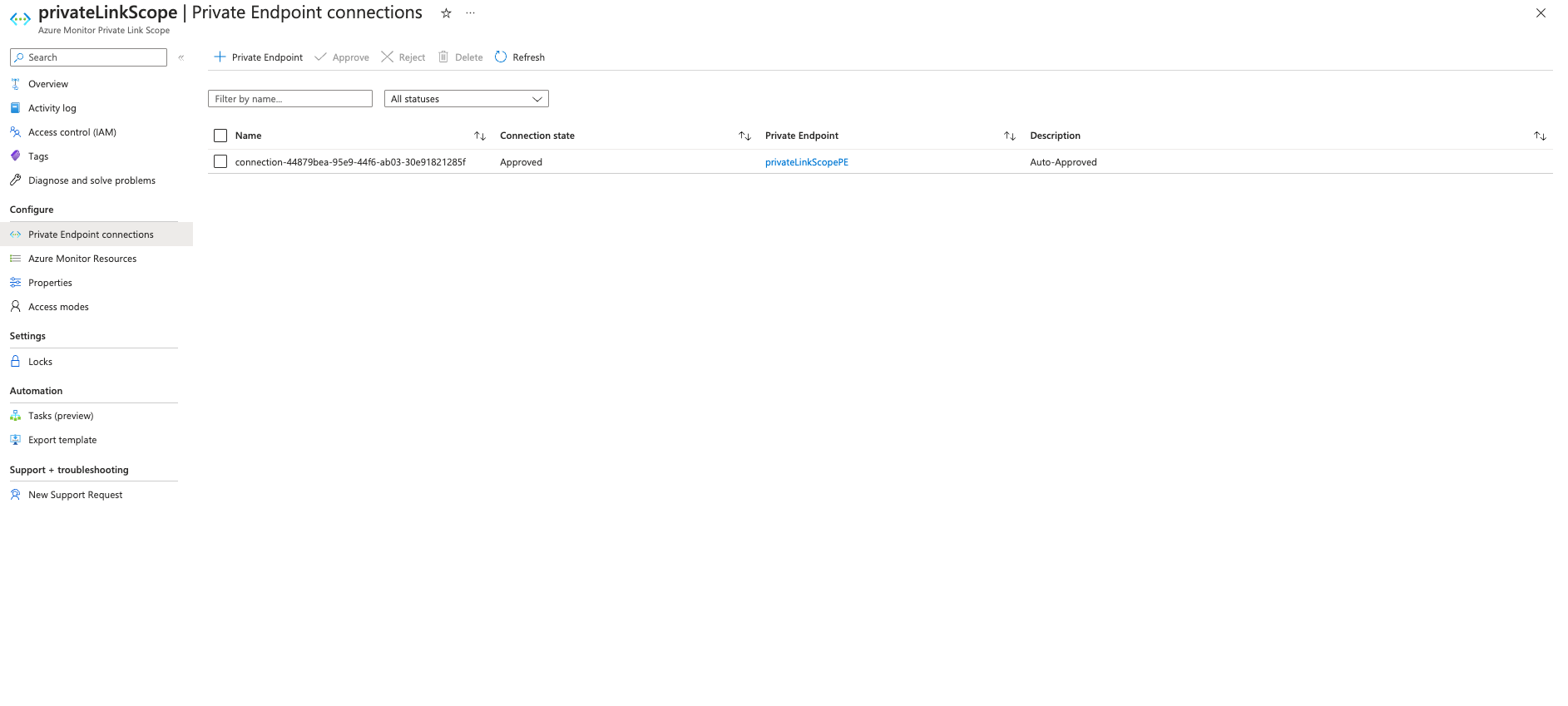Open the more options ellipsis menu

(x=471, y=13)
